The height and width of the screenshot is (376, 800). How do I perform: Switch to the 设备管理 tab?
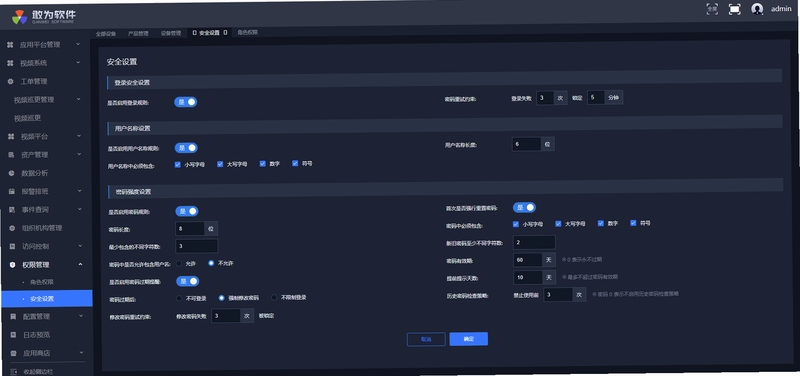pyautogui.click(x=171, y=33)
